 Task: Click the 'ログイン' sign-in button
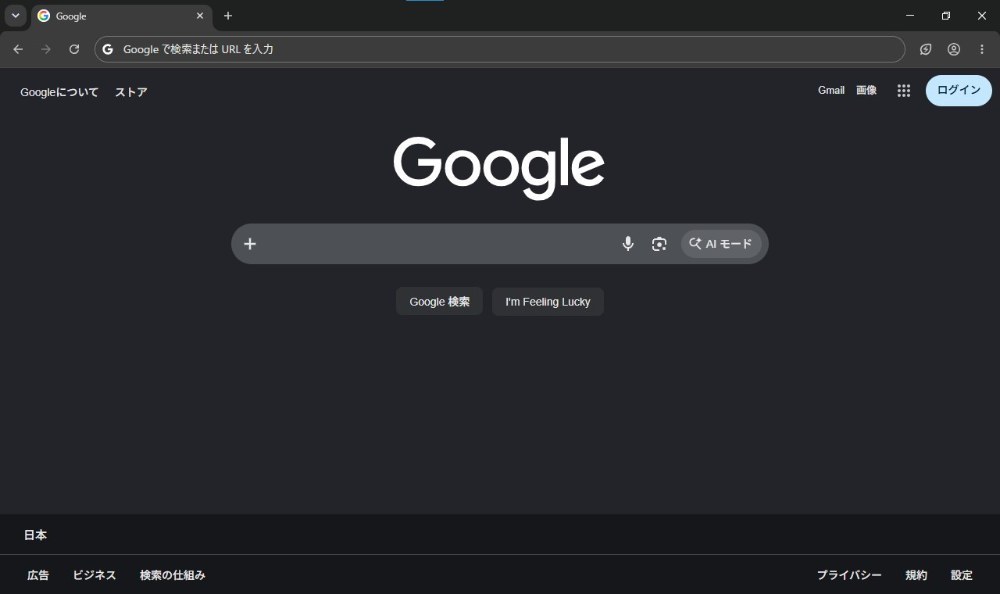click(x=959, y=91)
